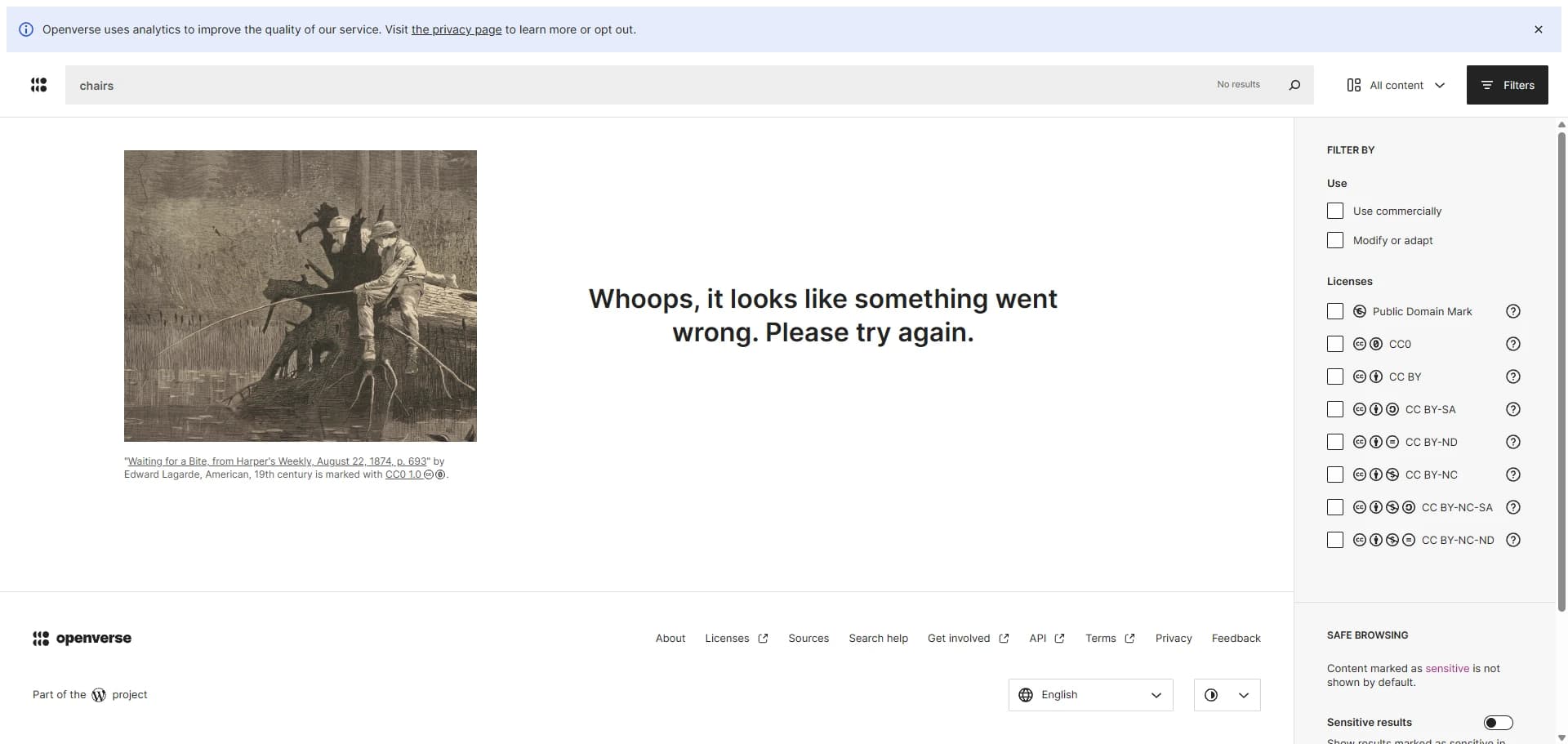Open the CC0 1.0 attribution link
The width and height of the screenshot is (1568, 744).
click(x=415, y=474)
